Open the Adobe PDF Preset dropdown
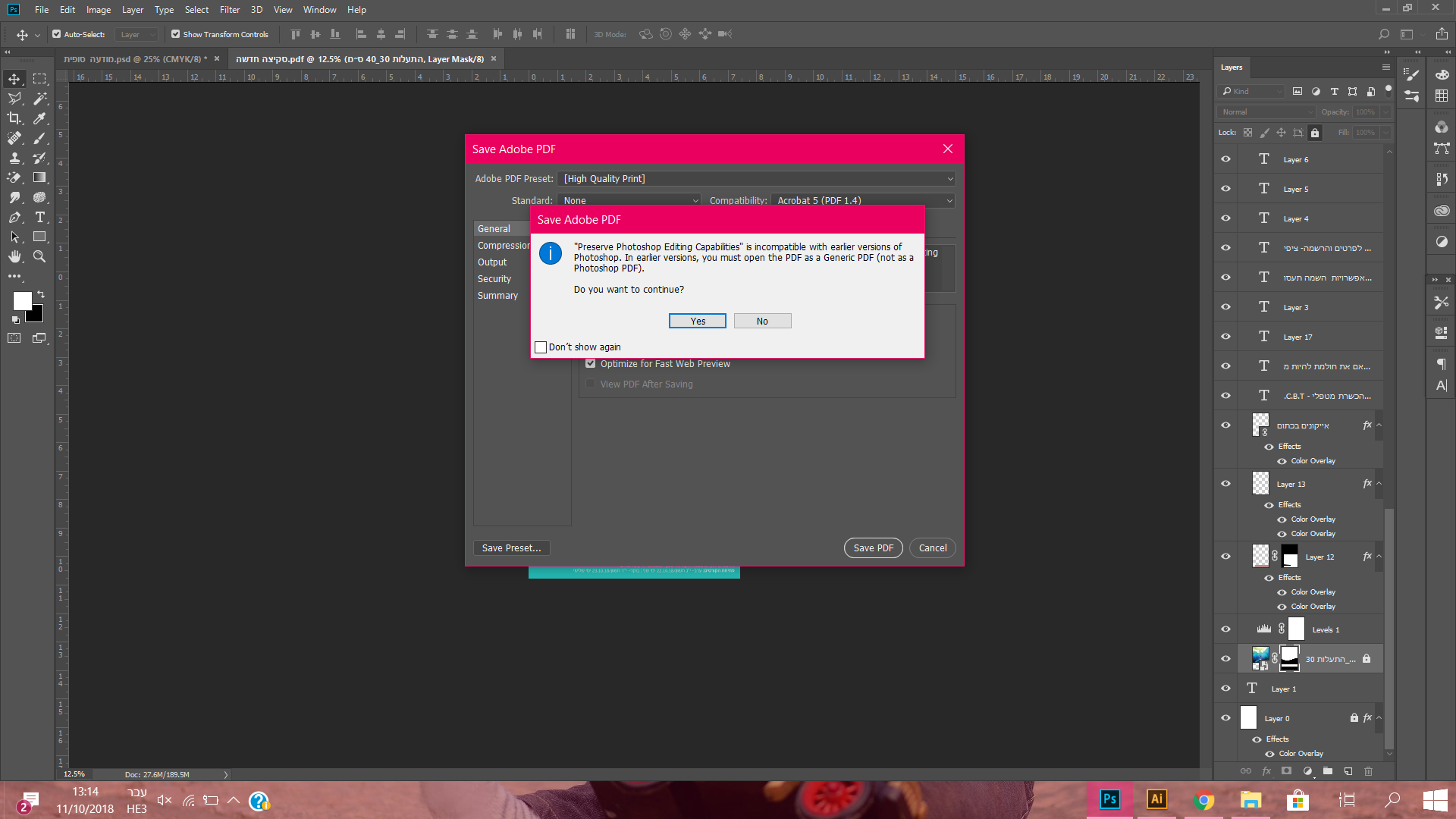Screen dimensions: 1456x819 pos(756,179)
